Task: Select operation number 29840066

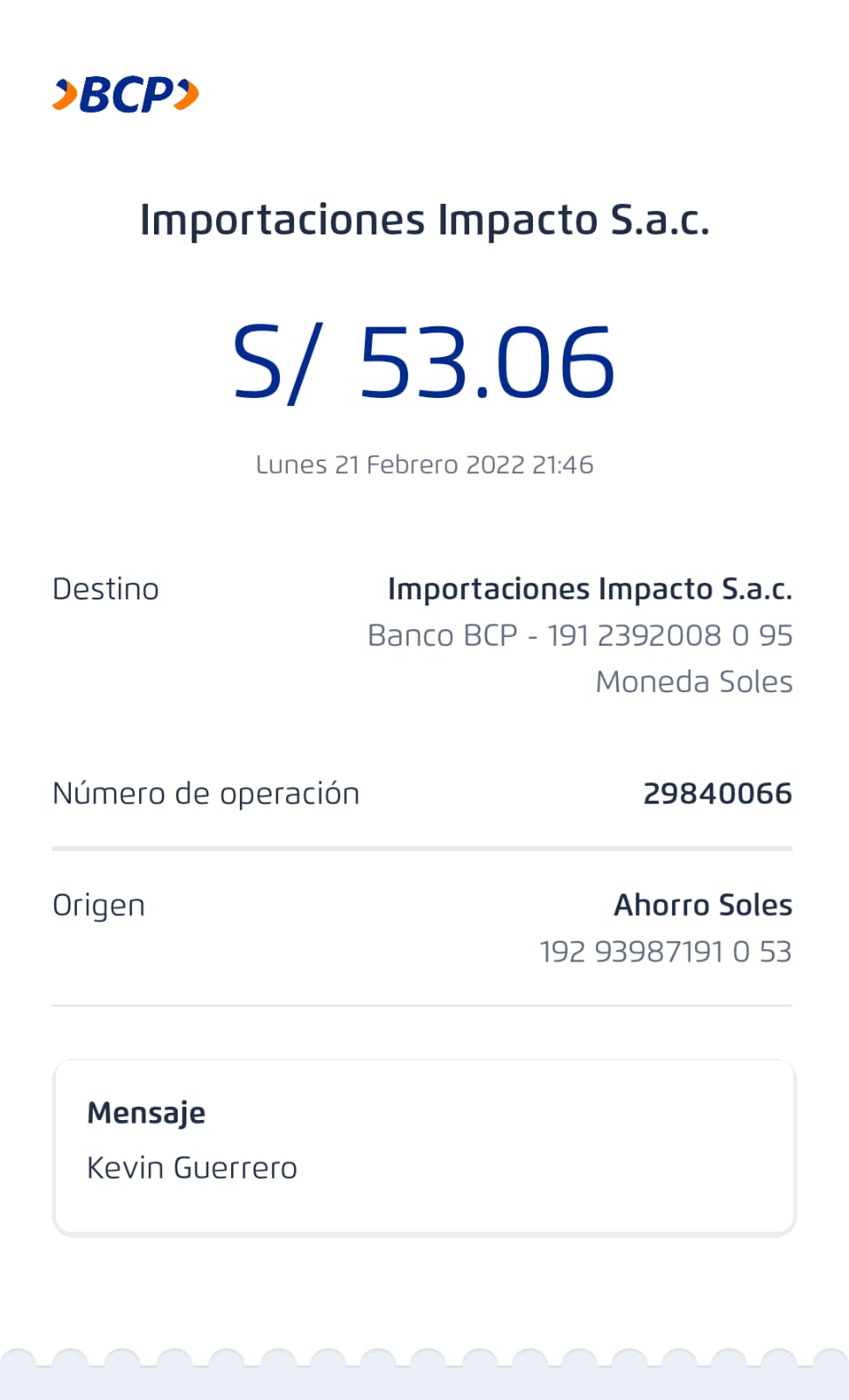Action: click(x=718, y=794)
